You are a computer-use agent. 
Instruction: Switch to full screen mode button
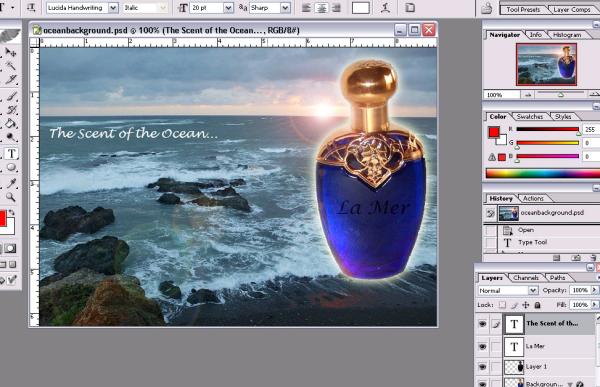[12, 265]
